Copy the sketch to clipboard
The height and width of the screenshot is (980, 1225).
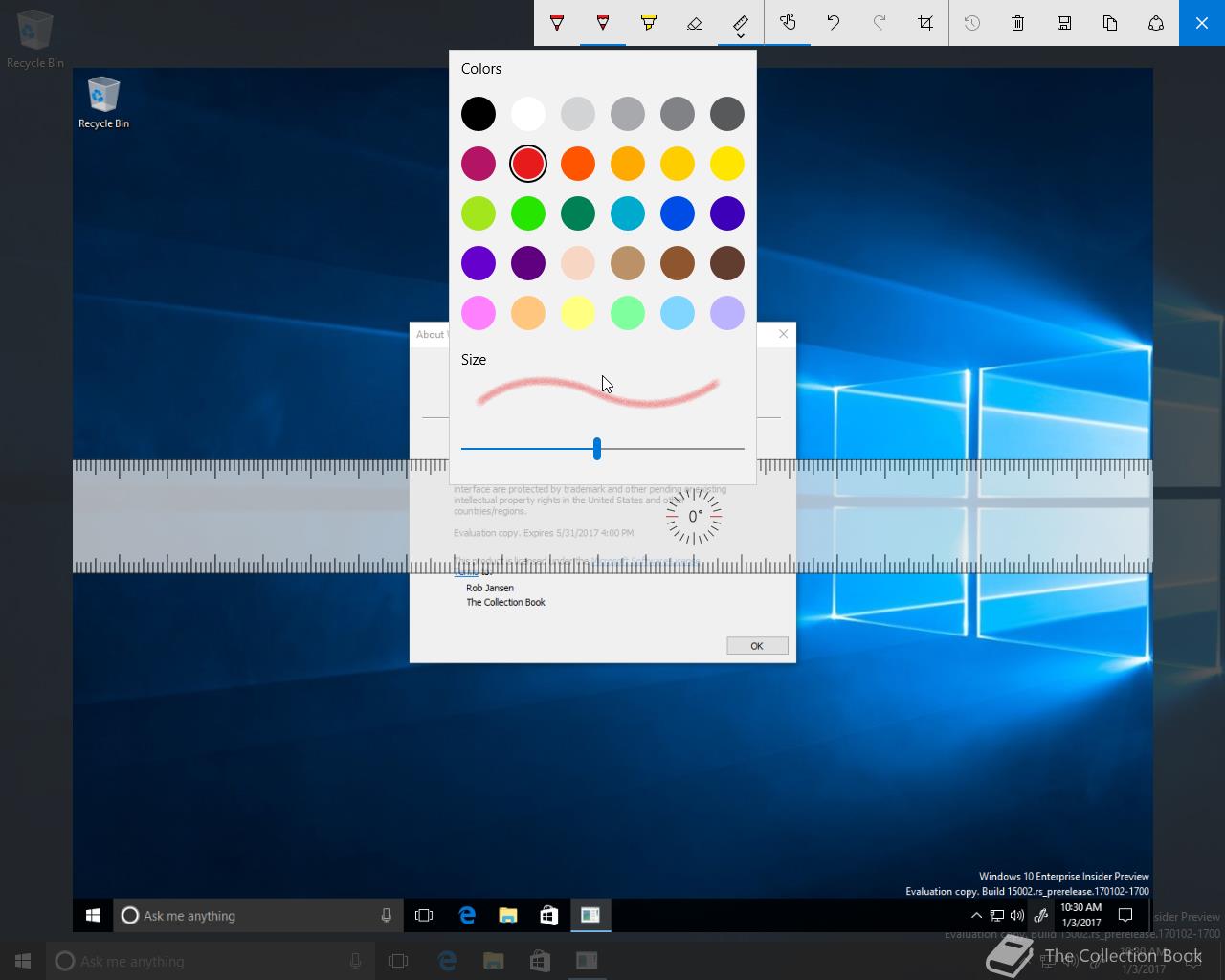tap(1110, 23)
